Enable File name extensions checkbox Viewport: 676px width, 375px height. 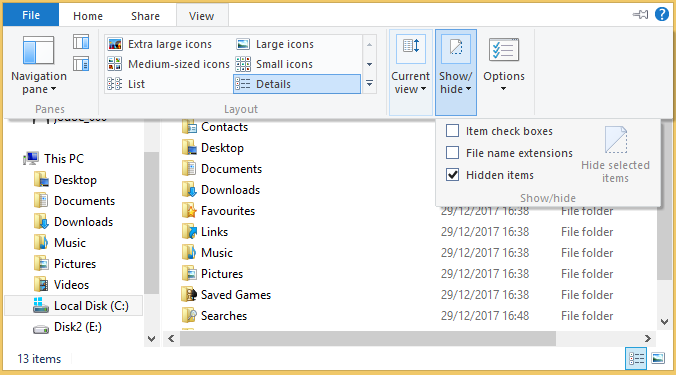tap(452, 153)
